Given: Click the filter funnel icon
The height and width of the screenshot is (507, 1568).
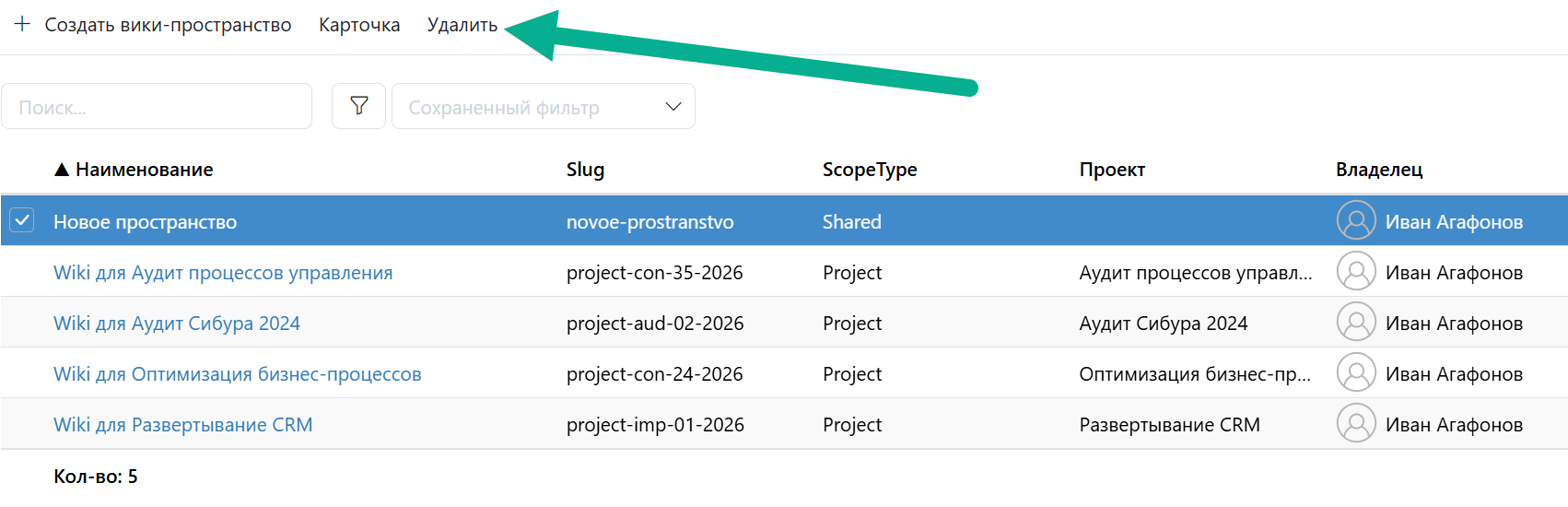Looking at the screenshot, I should tap(359, 106).
